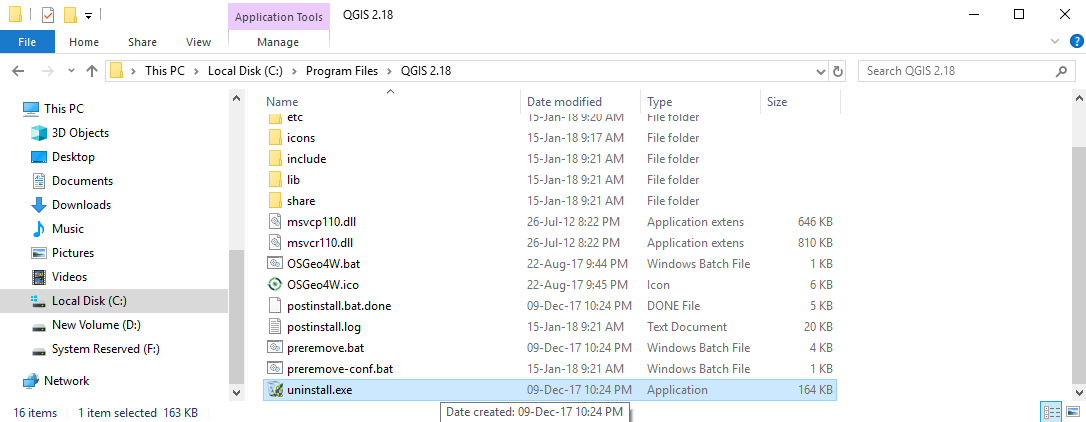1086x422 pixels.
Task: Click the etc folder name
Action: [x=295, y=117]
